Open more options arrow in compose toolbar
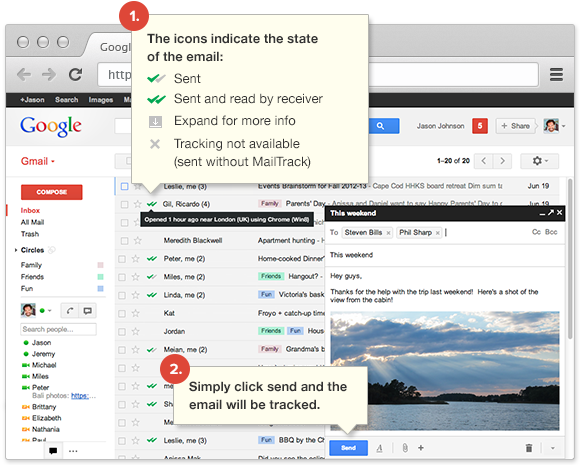580x465 pixels. [553, 448]
